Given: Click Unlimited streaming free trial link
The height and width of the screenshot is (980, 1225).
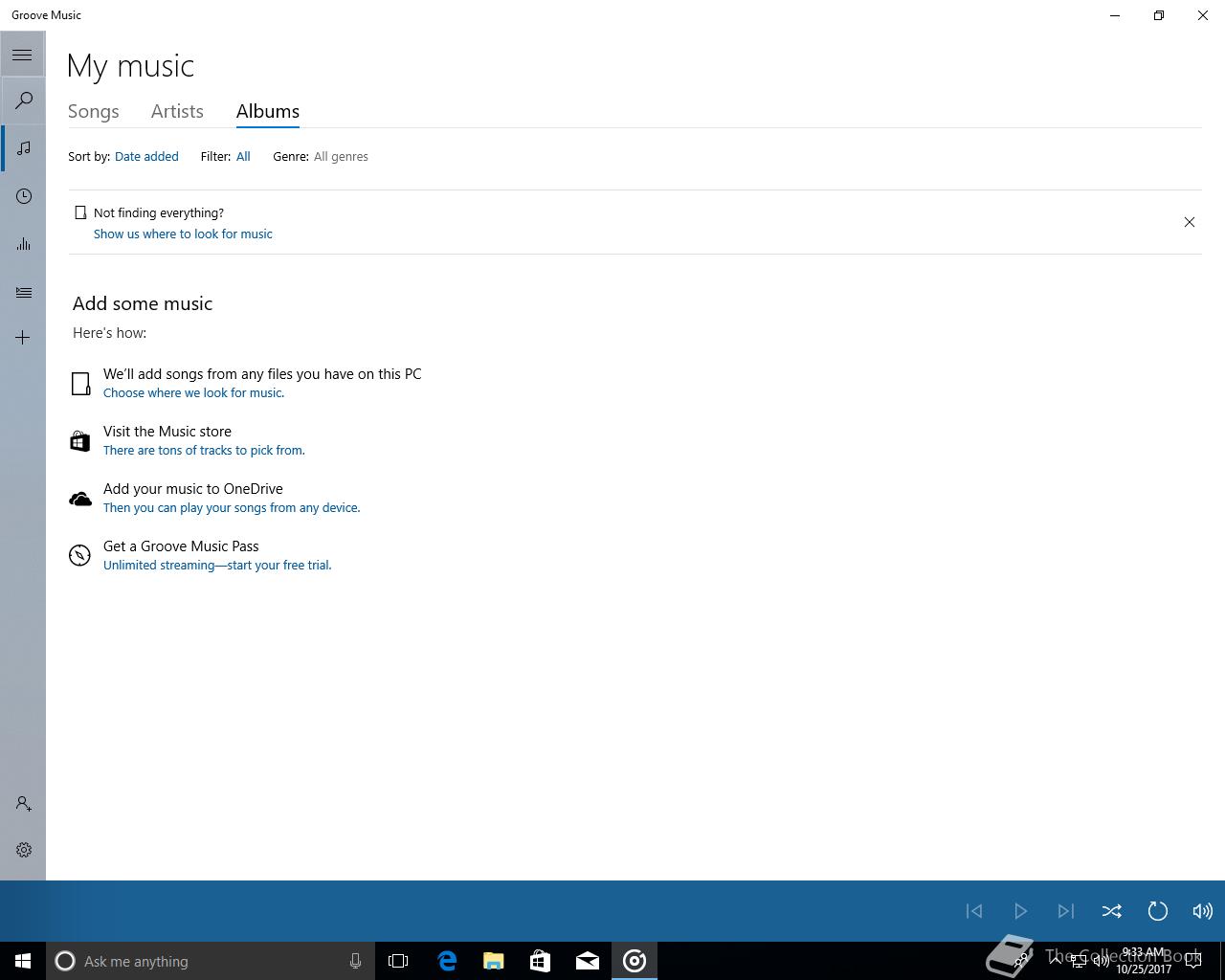Looking at the screenshot, I should tap(217, 565).
